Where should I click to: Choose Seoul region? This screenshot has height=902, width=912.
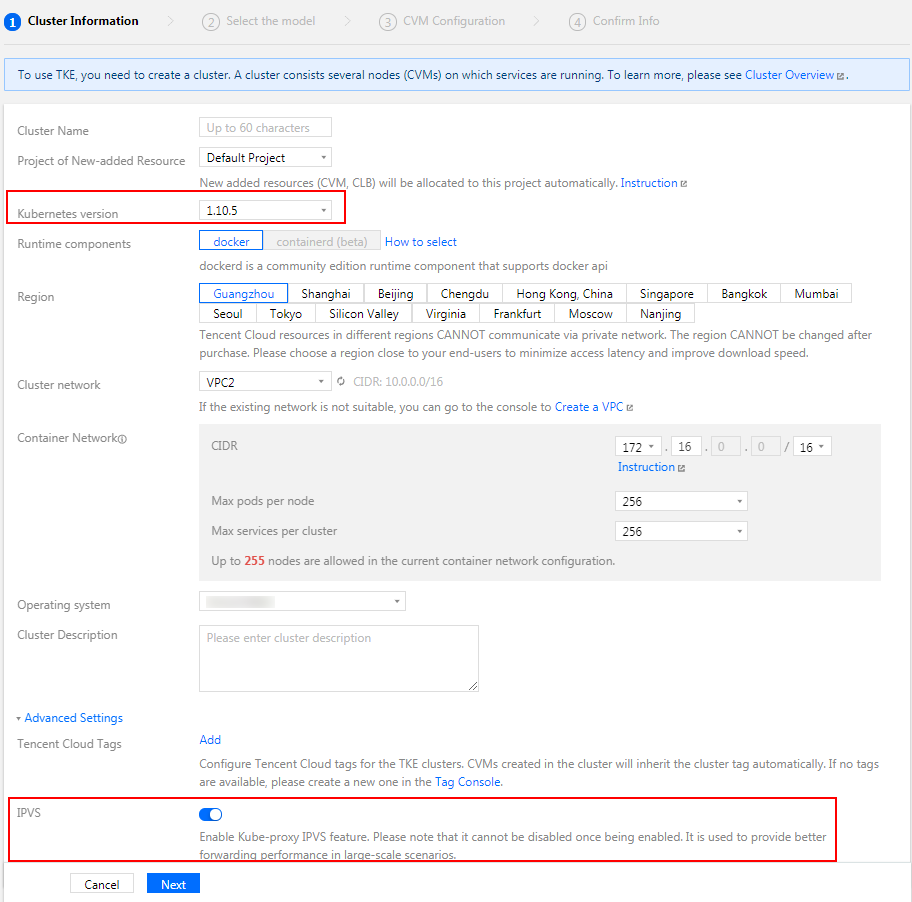point(227,313)
